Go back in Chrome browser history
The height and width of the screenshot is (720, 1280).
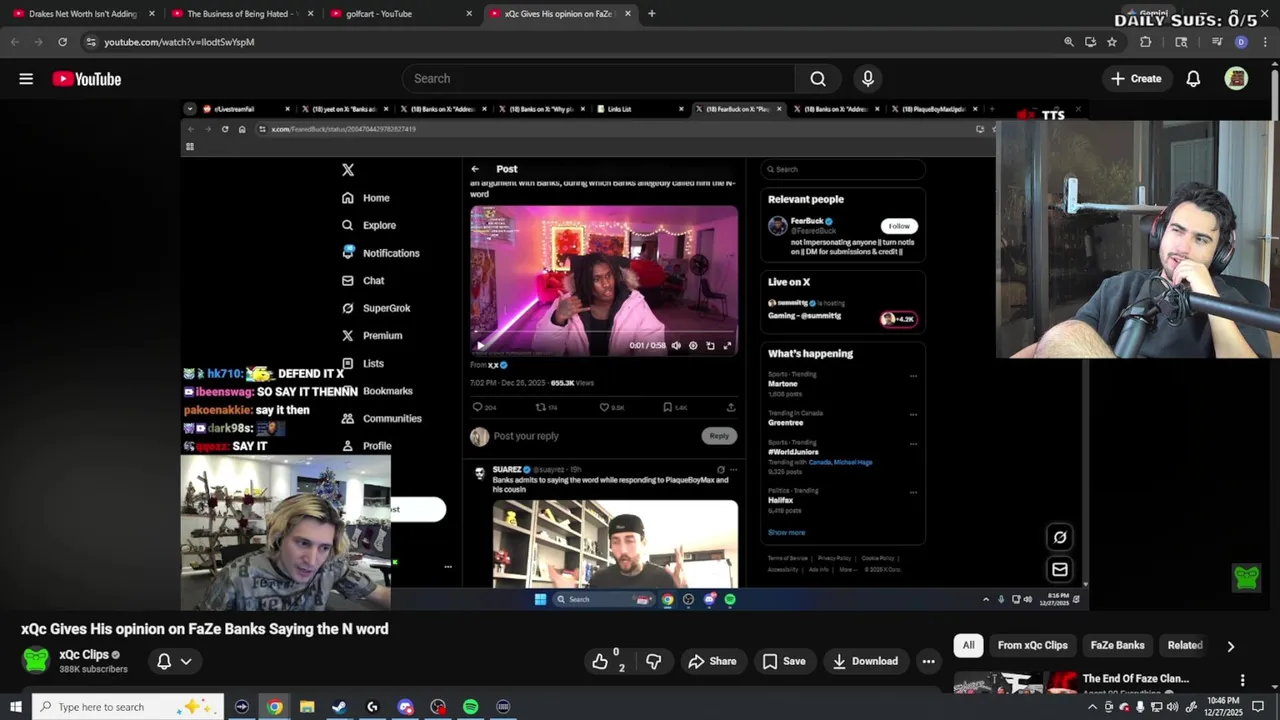[x=14, y=42]
